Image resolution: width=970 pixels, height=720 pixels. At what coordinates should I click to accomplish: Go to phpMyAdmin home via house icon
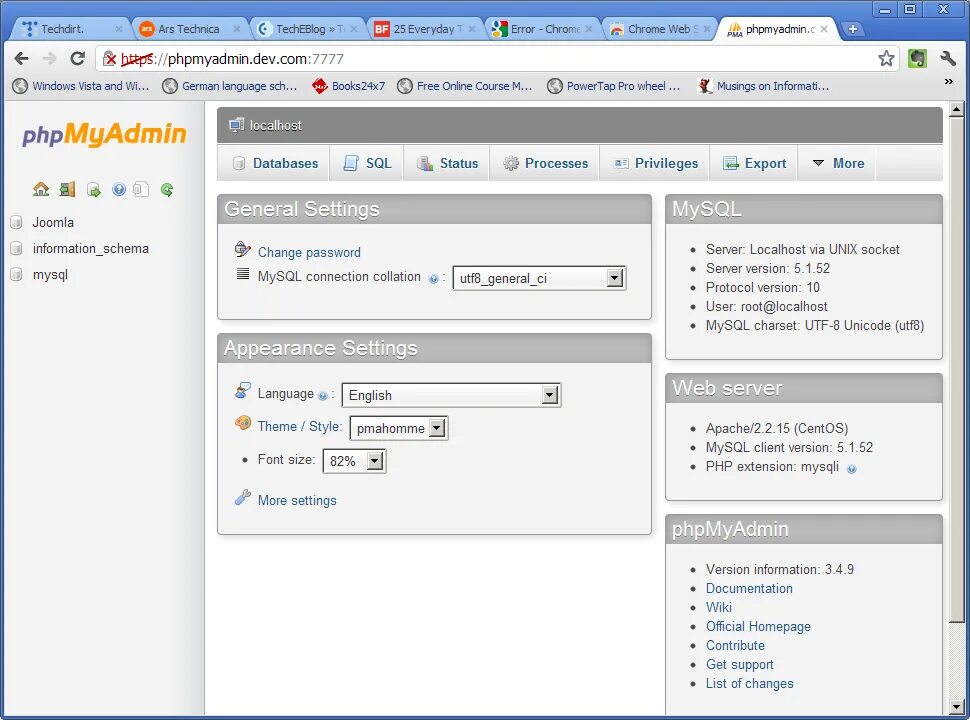41,189
